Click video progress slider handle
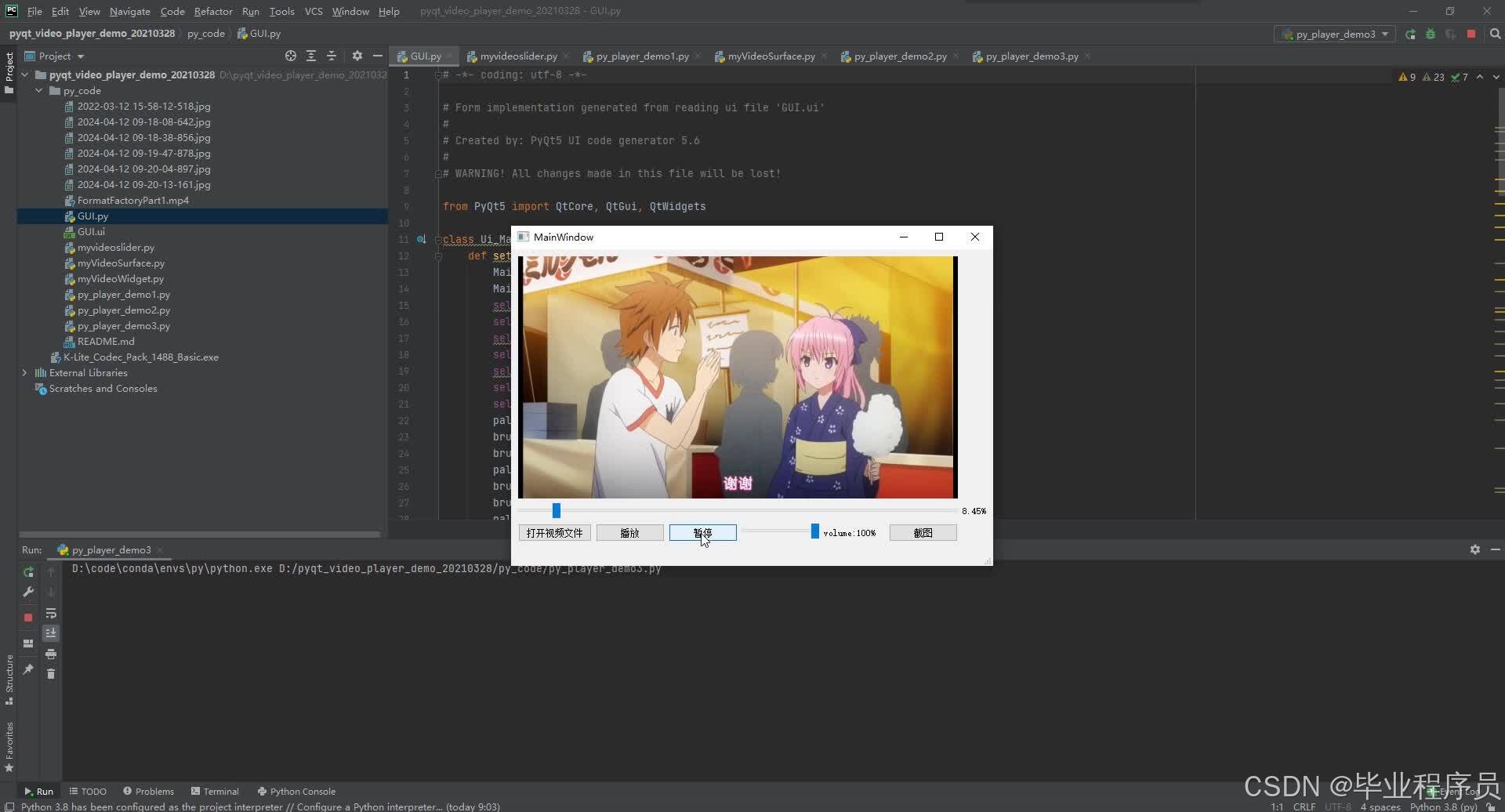Image resolution: width=1505 pixels, height=812 pixels. tap(557, 511)
